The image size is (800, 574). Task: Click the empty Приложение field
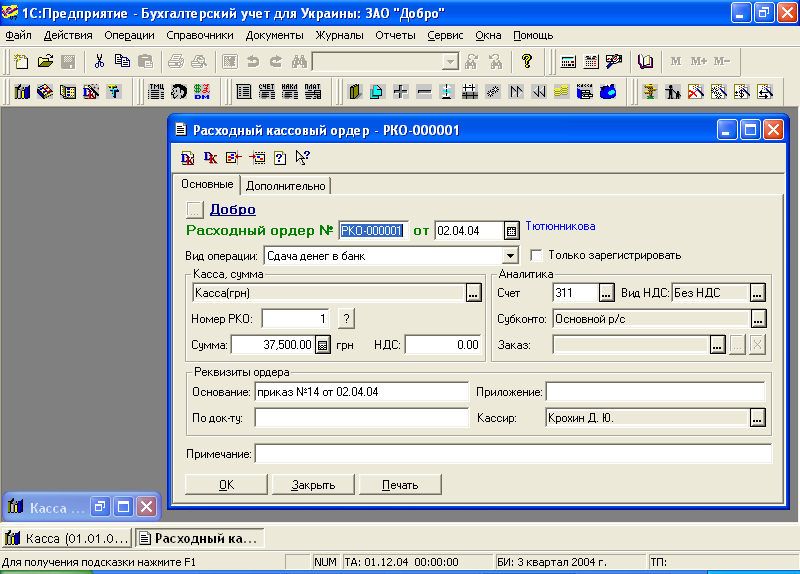point(655,392)
